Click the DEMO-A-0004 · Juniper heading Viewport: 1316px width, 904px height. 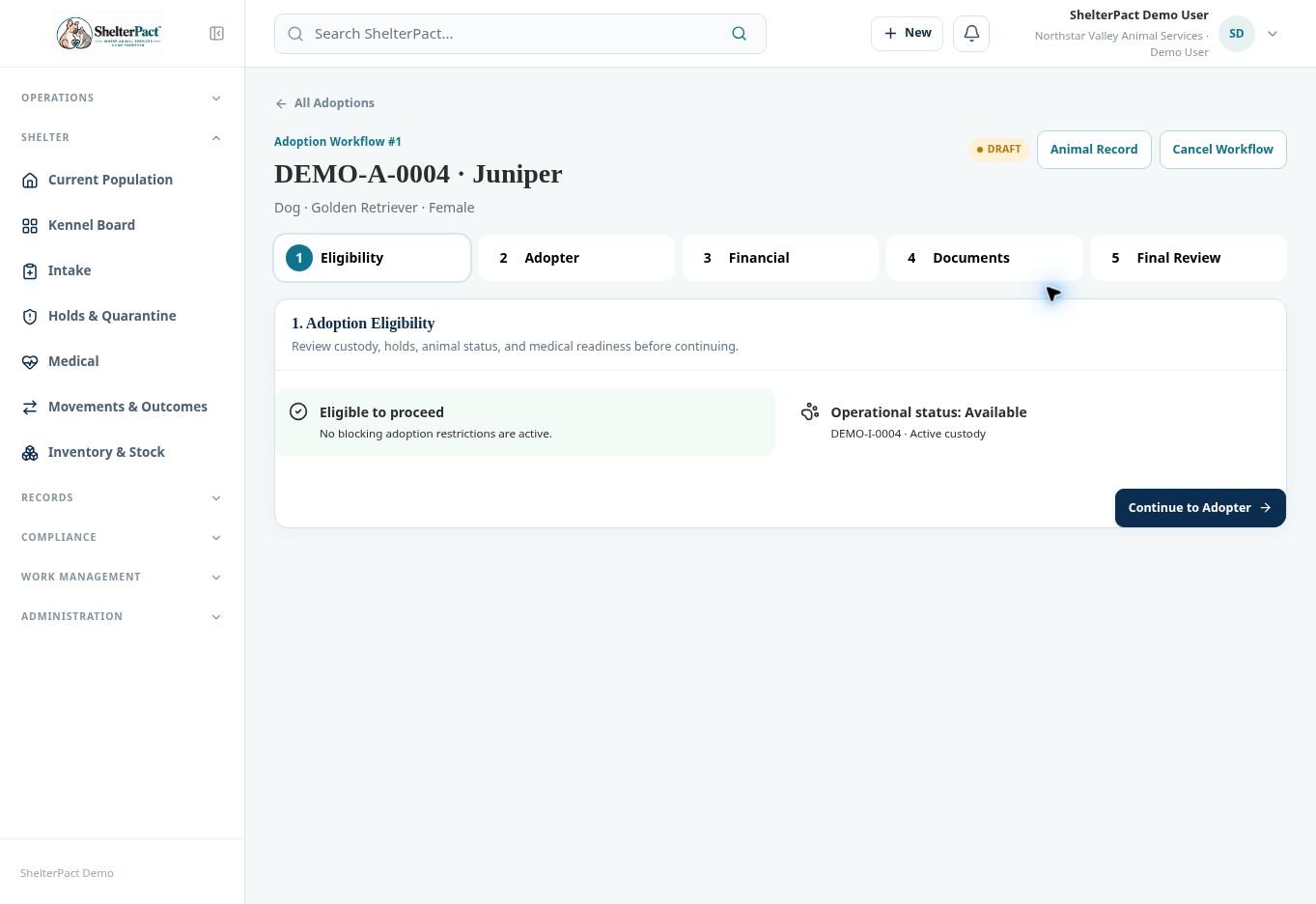pyautogui.click(x=418, y=174)
